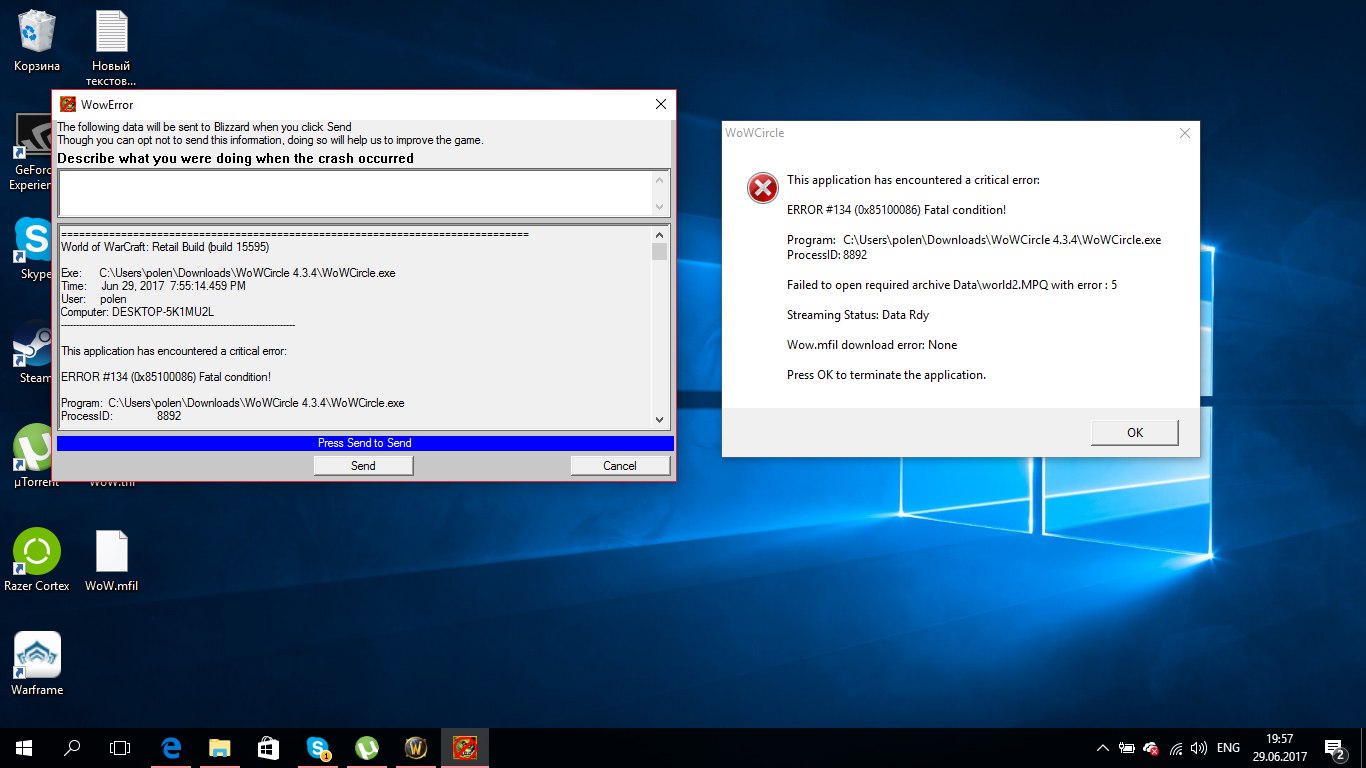Switch the ENG input language indicator
This screenshot has height=768, width=1366.
tap(1228, 748)
